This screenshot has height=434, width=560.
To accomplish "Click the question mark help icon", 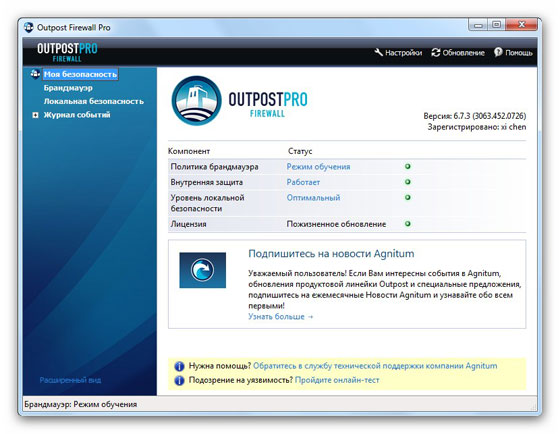I will [x=498, y=53].
